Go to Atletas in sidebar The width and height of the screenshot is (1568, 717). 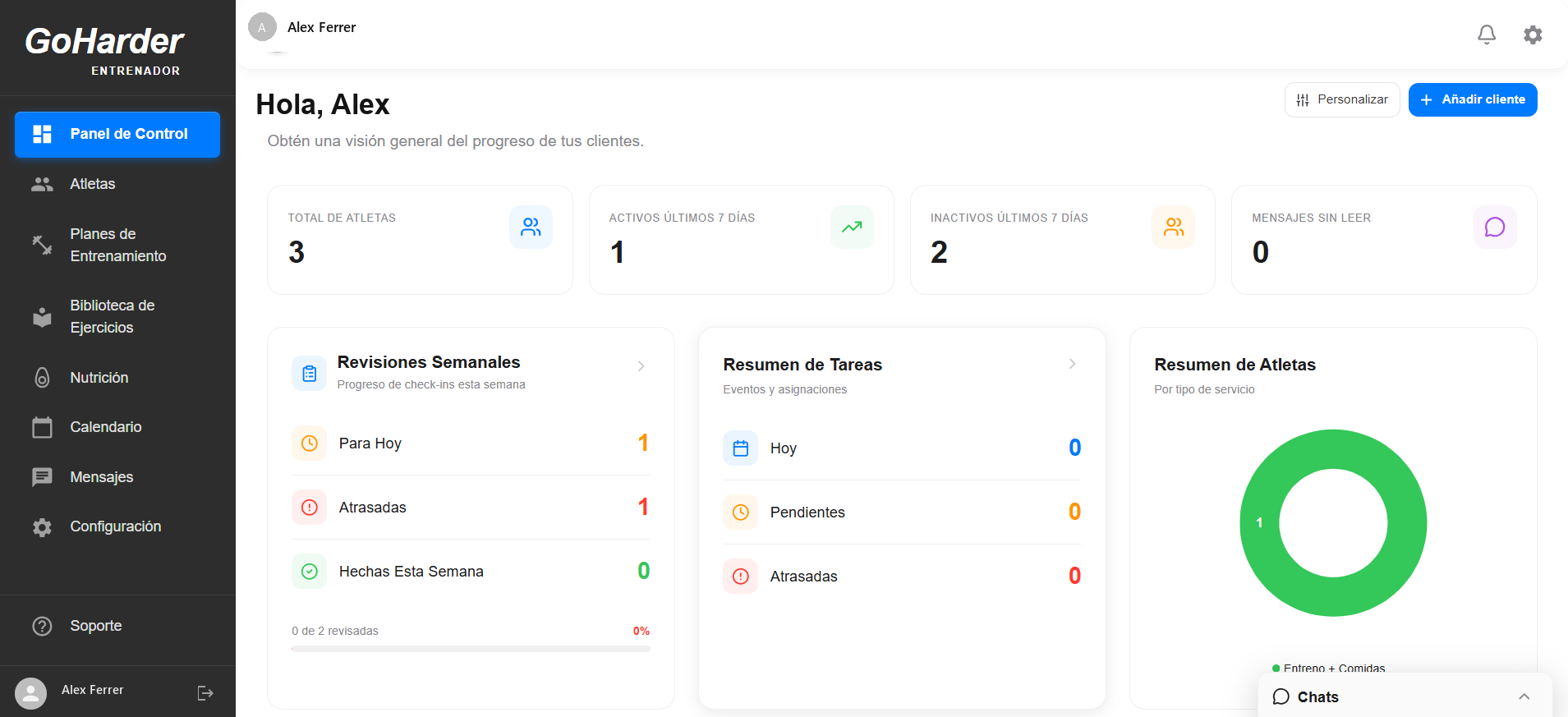[x=117, y=184]
